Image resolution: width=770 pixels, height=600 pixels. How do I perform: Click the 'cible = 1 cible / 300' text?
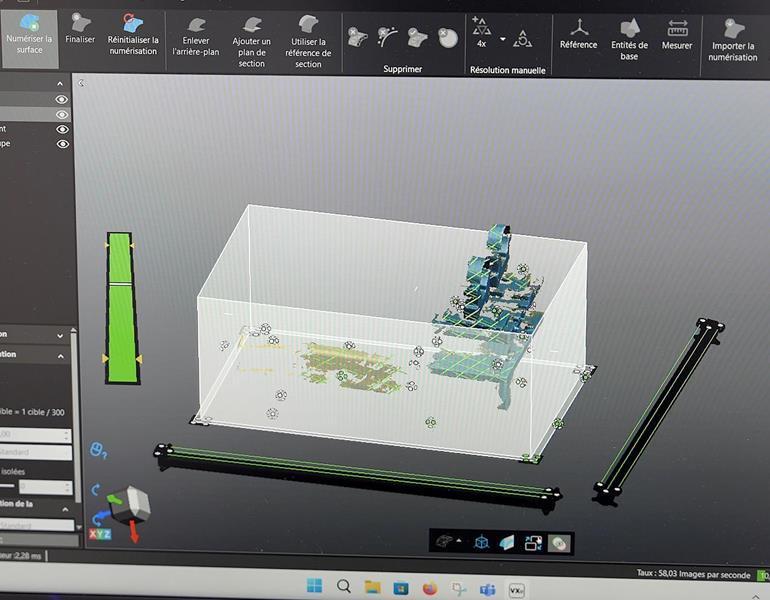tap(32, 412)
